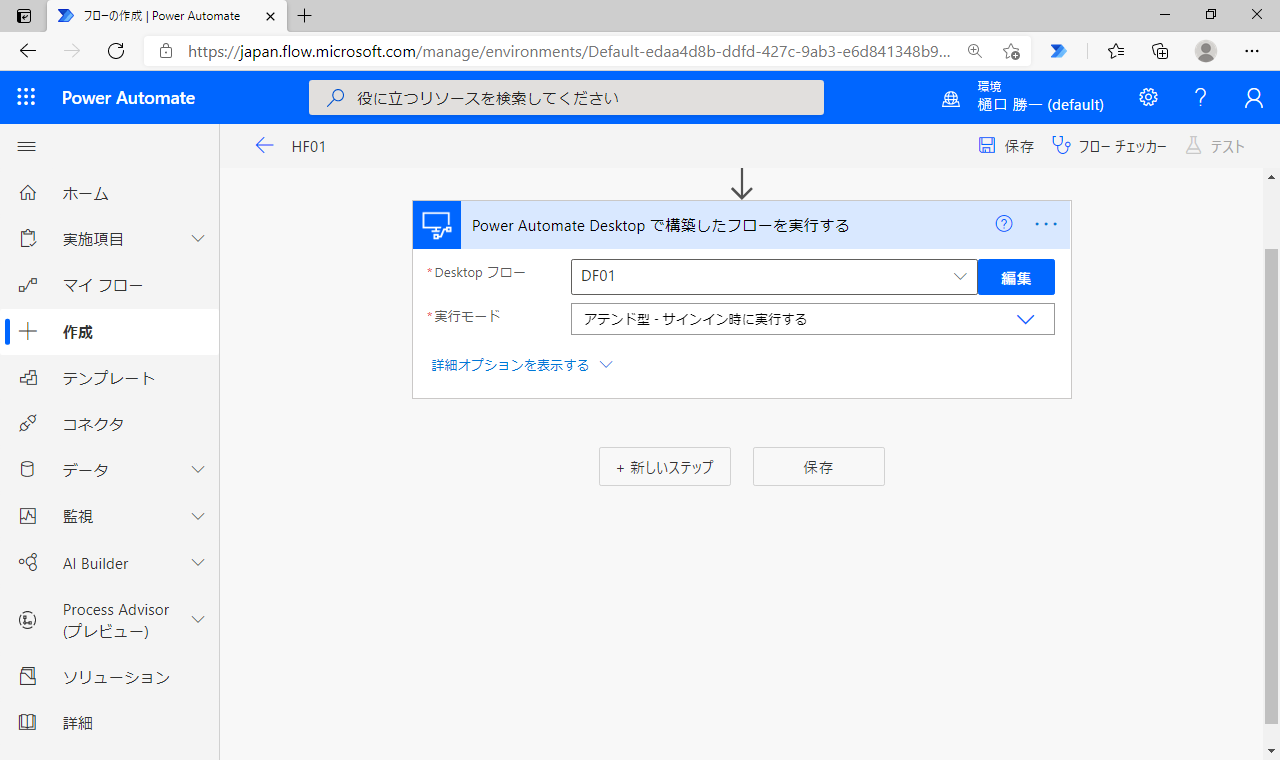
Task: Expand the 実施項目 chevron
Action: point(198,239)
